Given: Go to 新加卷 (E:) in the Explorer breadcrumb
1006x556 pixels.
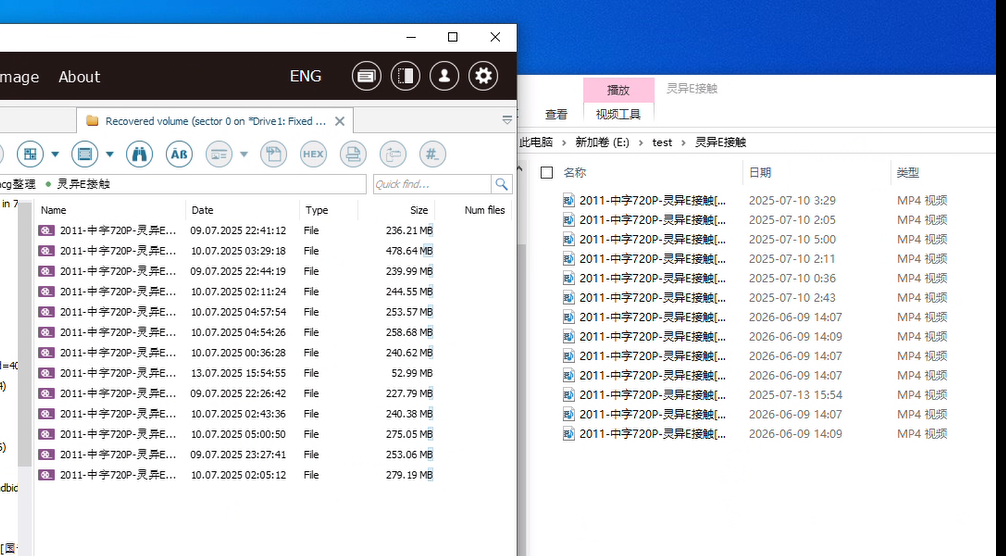Looking at the screenshot, I should tap(602, 142).
